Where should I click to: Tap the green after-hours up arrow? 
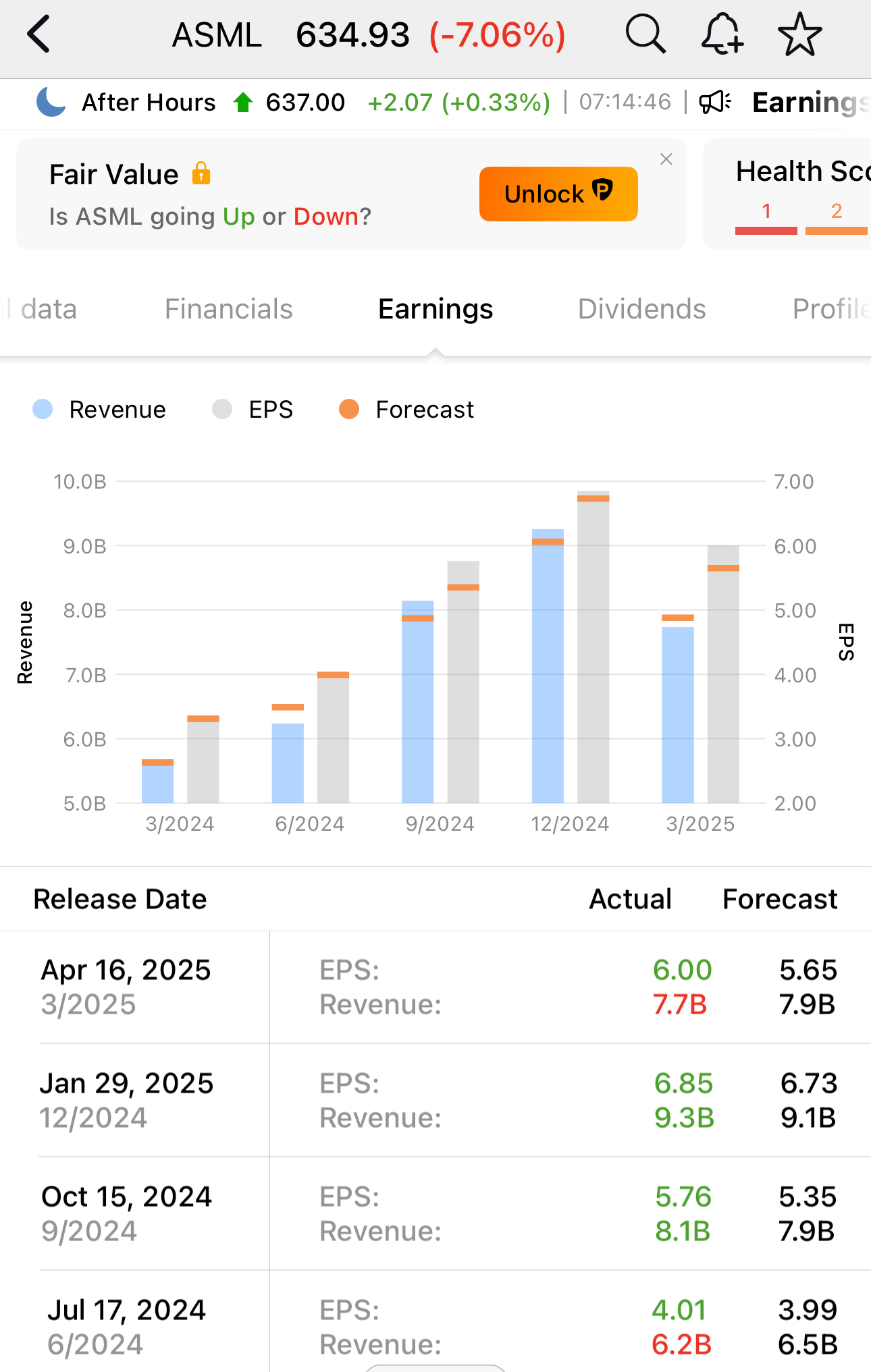(x=242, y=102)
